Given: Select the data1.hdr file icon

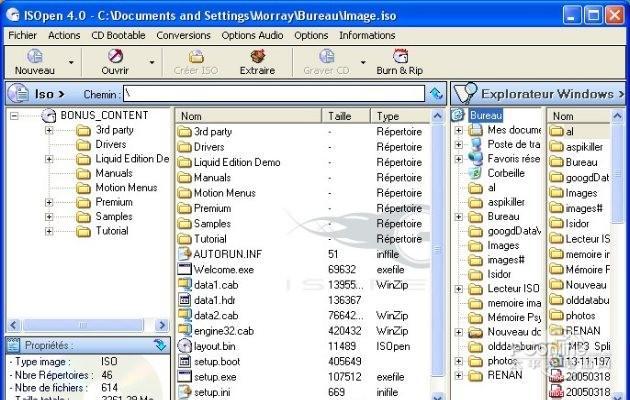Looking at the screenshot, I should (x=184, y=300).
